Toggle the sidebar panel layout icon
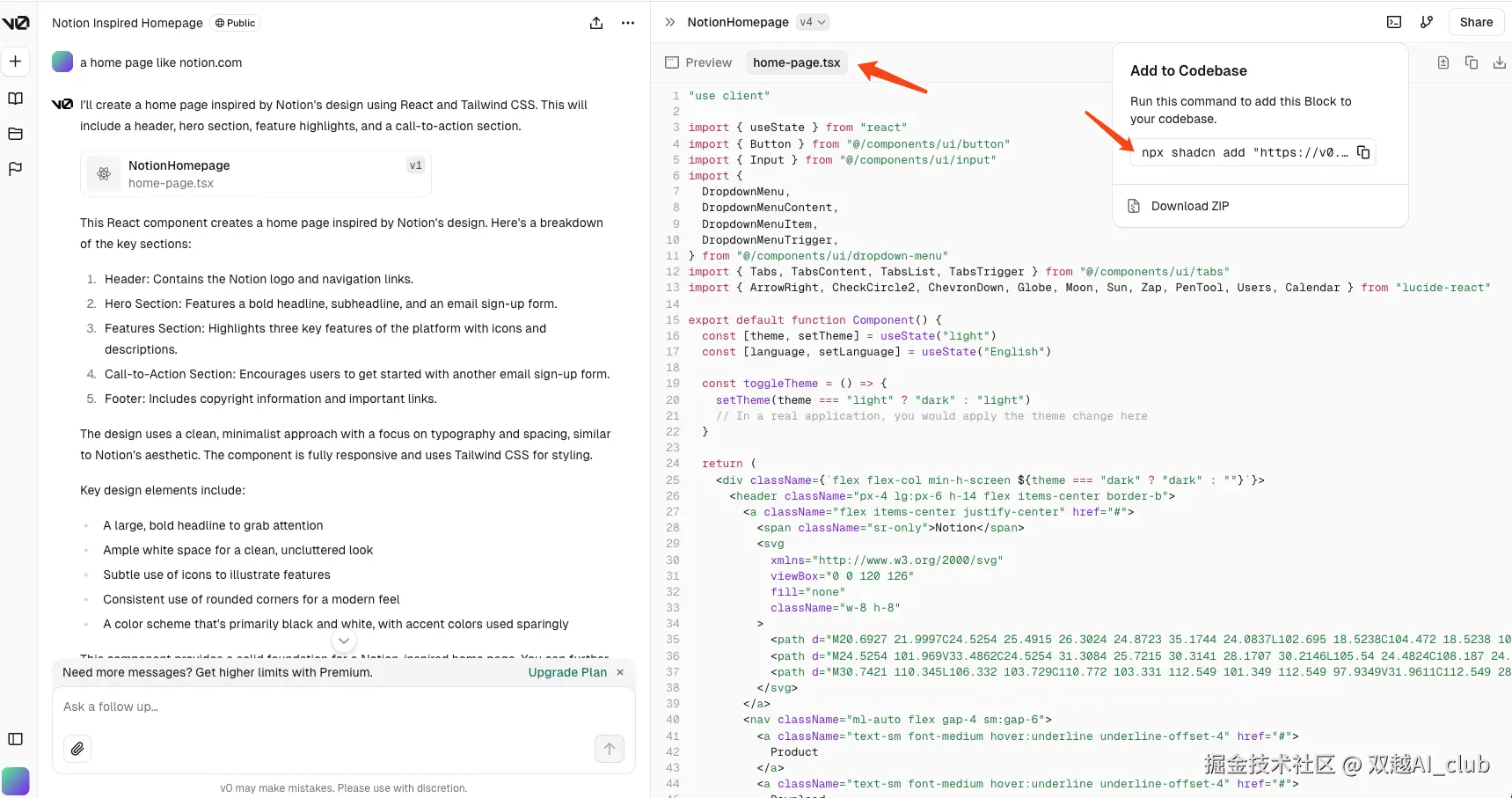 (x=16, y=739)
